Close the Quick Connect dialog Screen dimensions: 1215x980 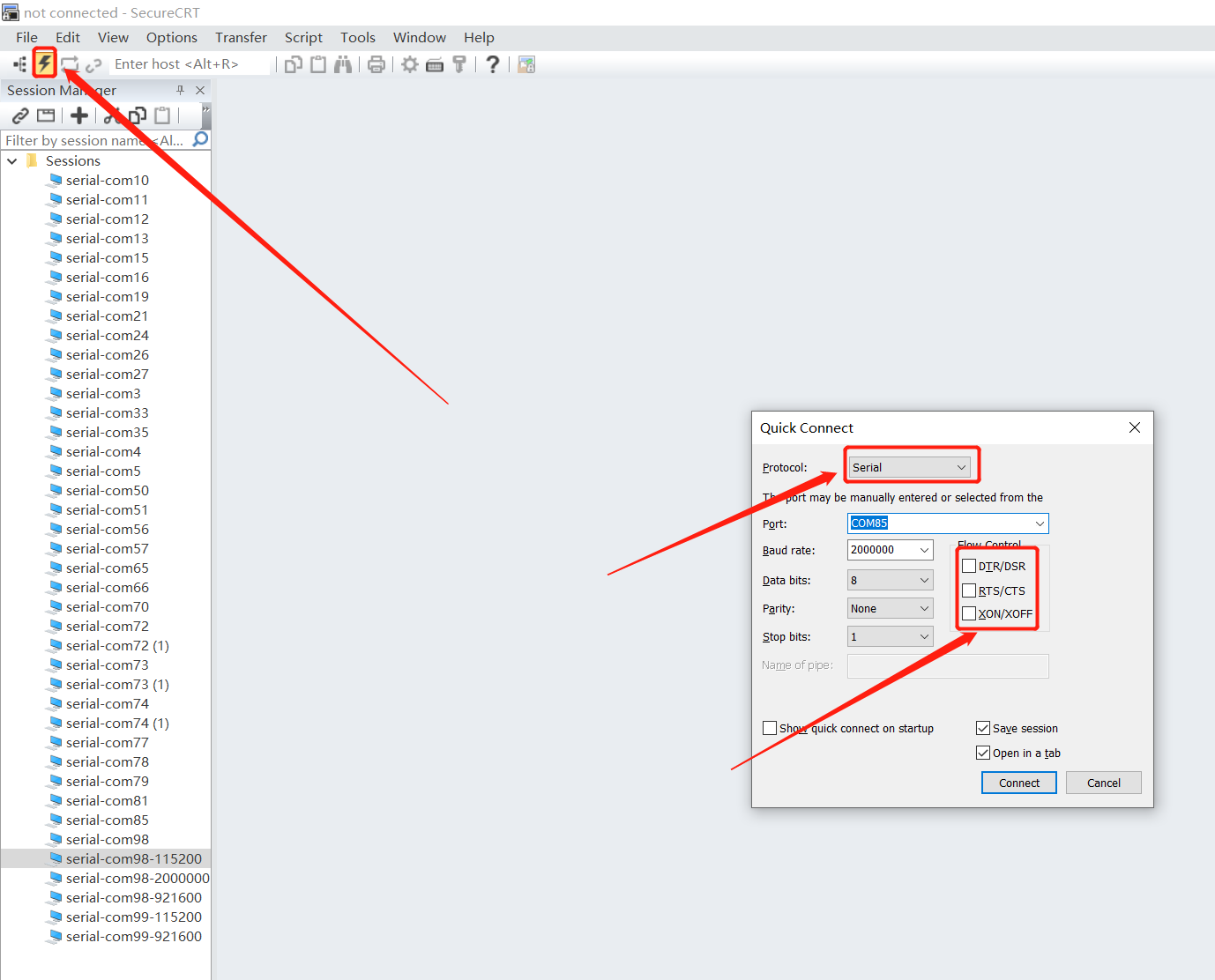(x=1135, y=427)
